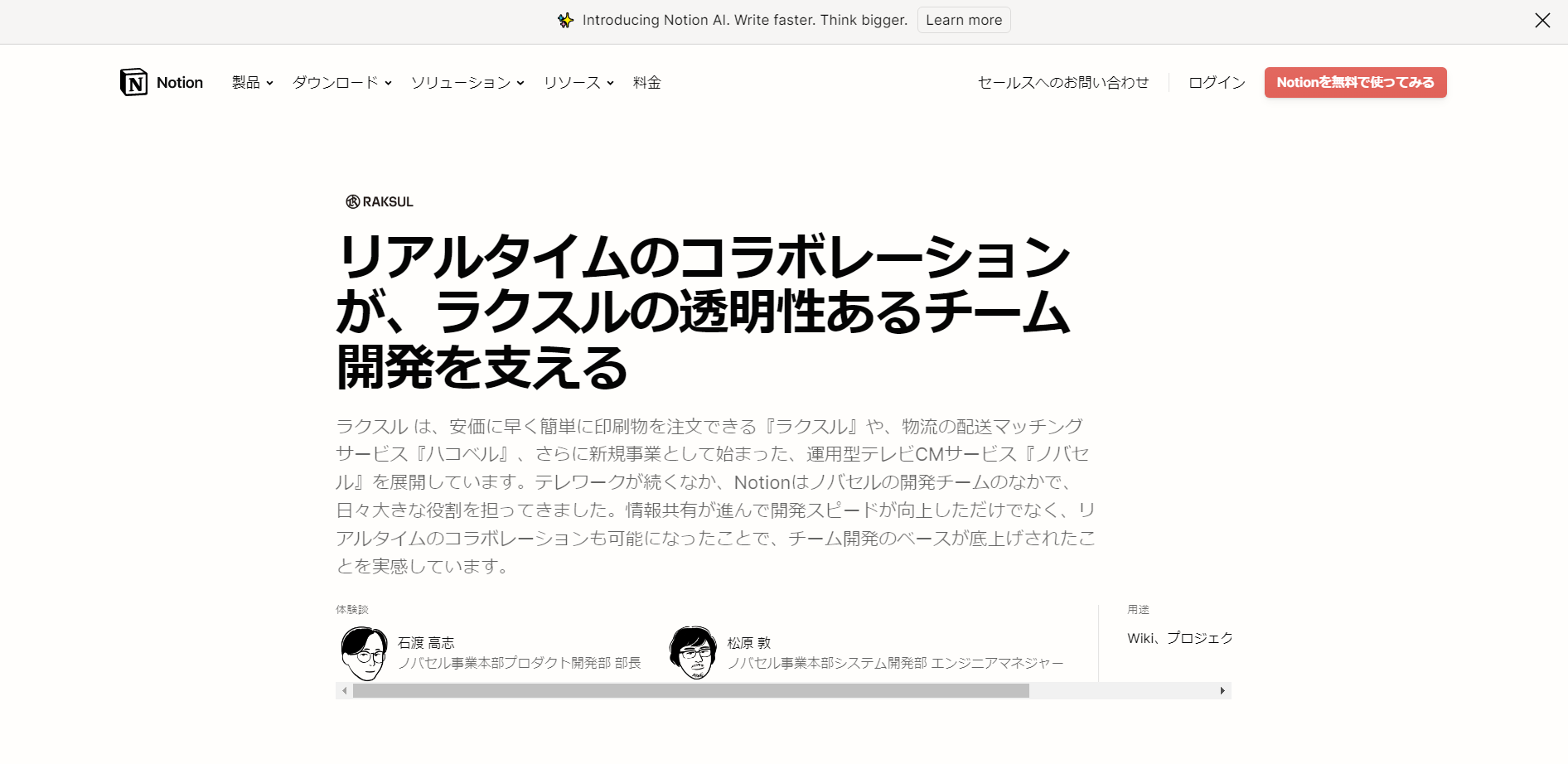Click the Notion logo icon
Screen dimensions: 1568x764
click(x=134, y=82)
